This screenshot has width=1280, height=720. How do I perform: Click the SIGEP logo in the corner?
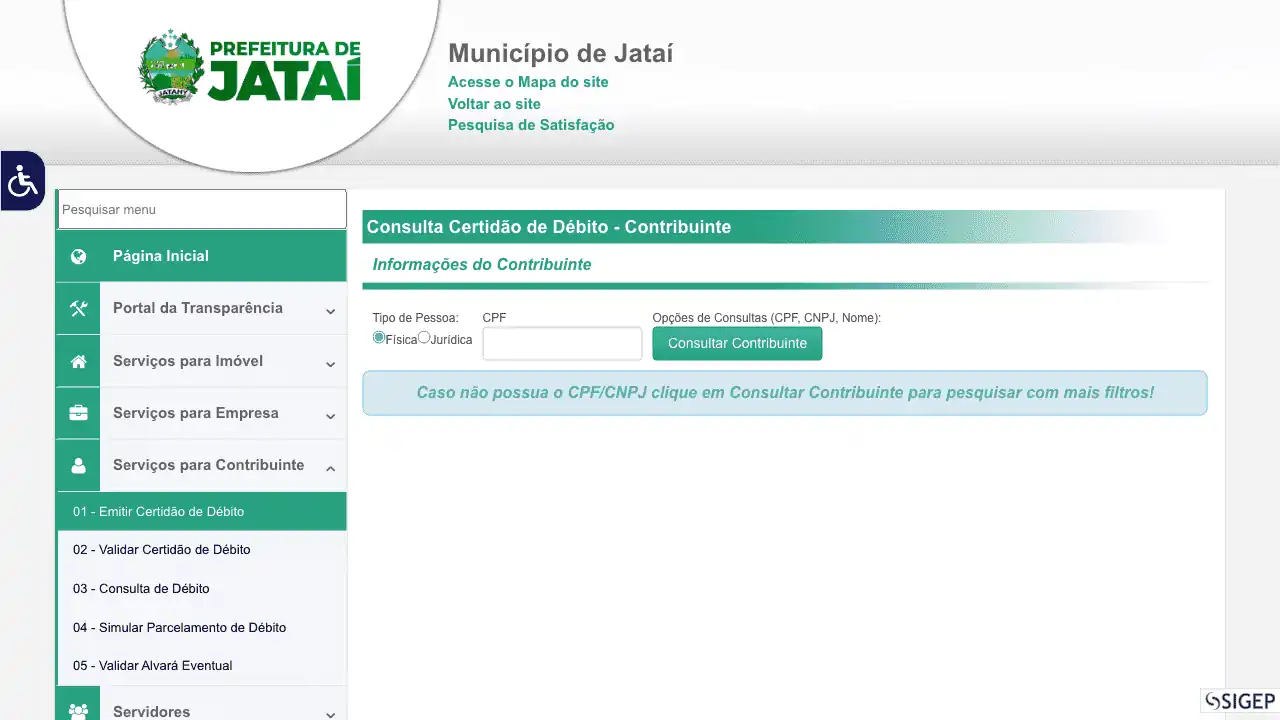pyautogui.click(x=1240, y=701)
